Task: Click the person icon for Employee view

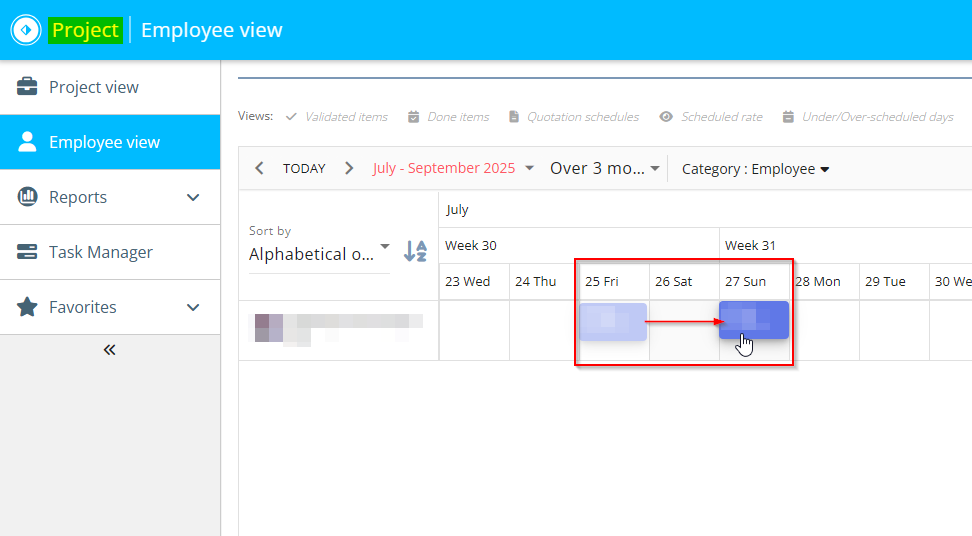Action: pos(27,142)
